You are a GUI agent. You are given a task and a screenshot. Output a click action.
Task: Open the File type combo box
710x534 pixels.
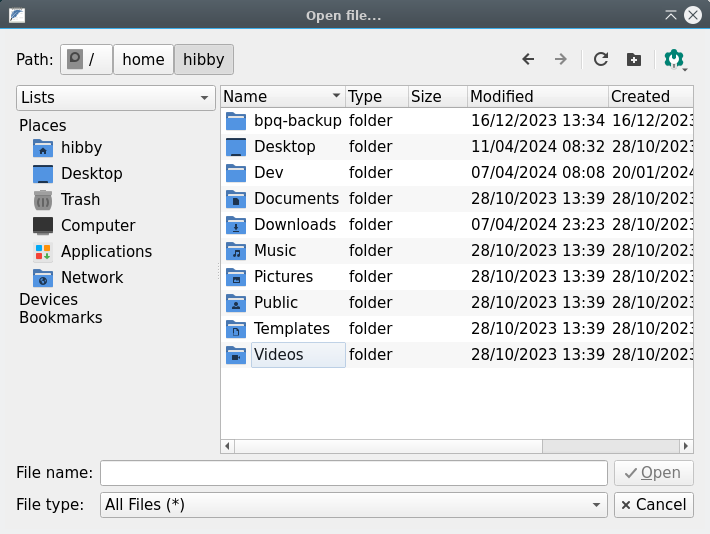[x=353, y=505]
